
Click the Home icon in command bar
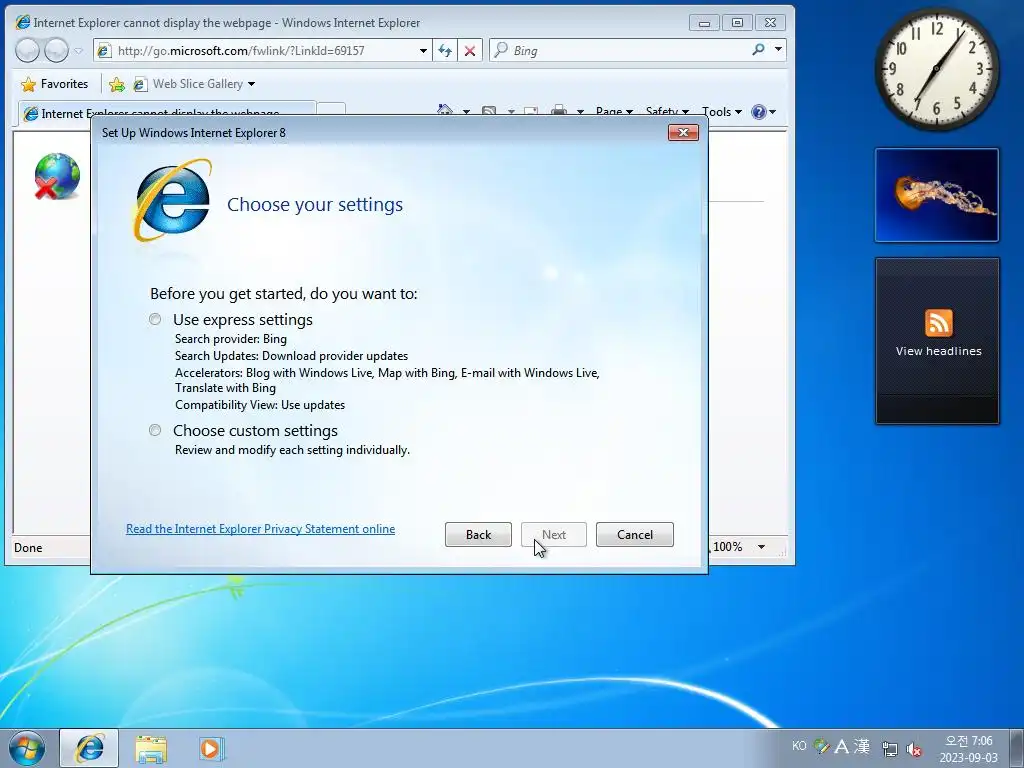click(x=445, y=111)
